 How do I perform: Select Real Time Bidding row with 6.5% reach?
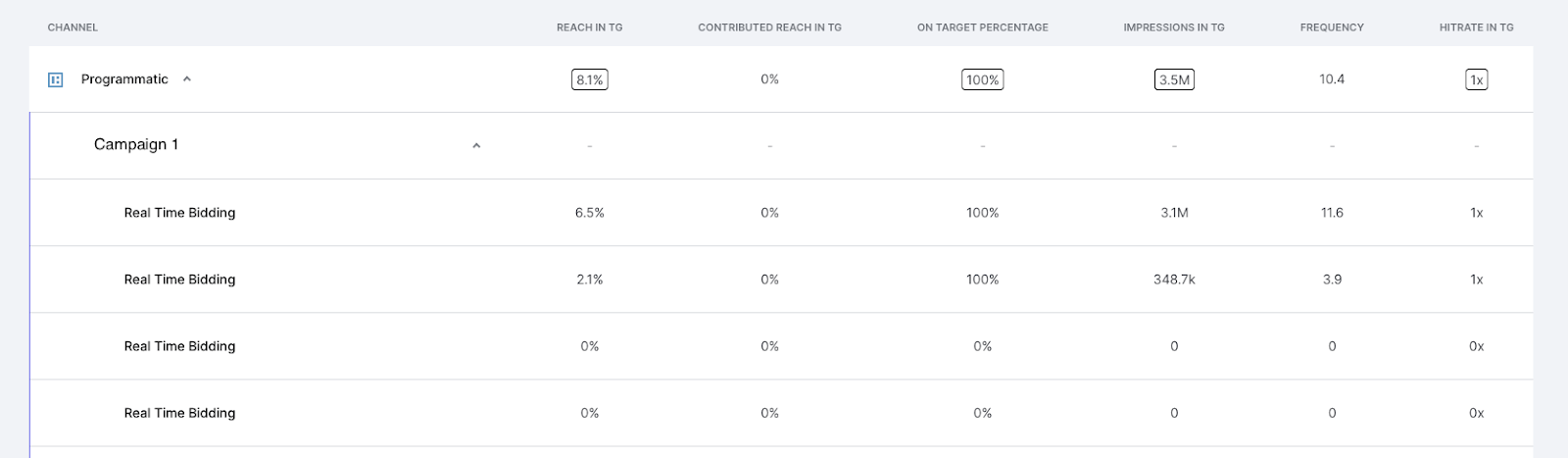pyautogui.click(x=782, y=213)
